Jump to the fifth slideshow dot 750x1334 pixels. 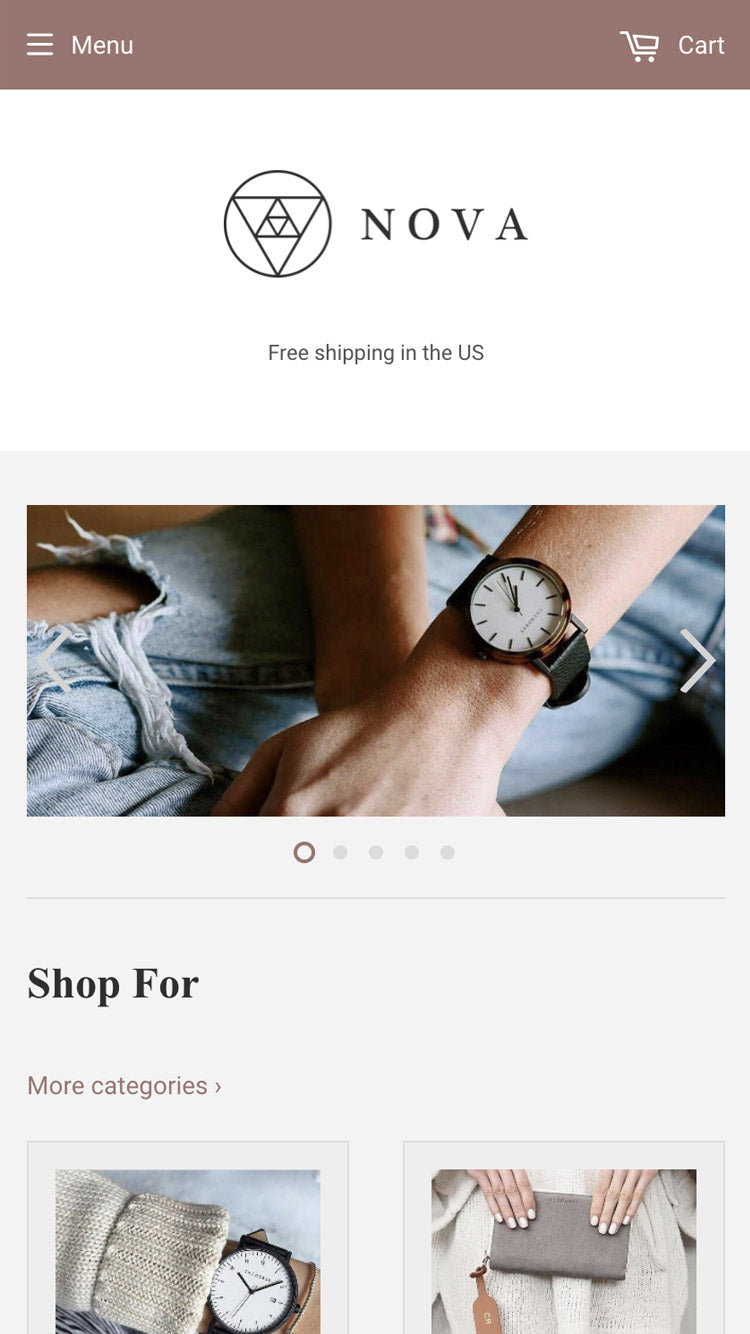point(448,852)
